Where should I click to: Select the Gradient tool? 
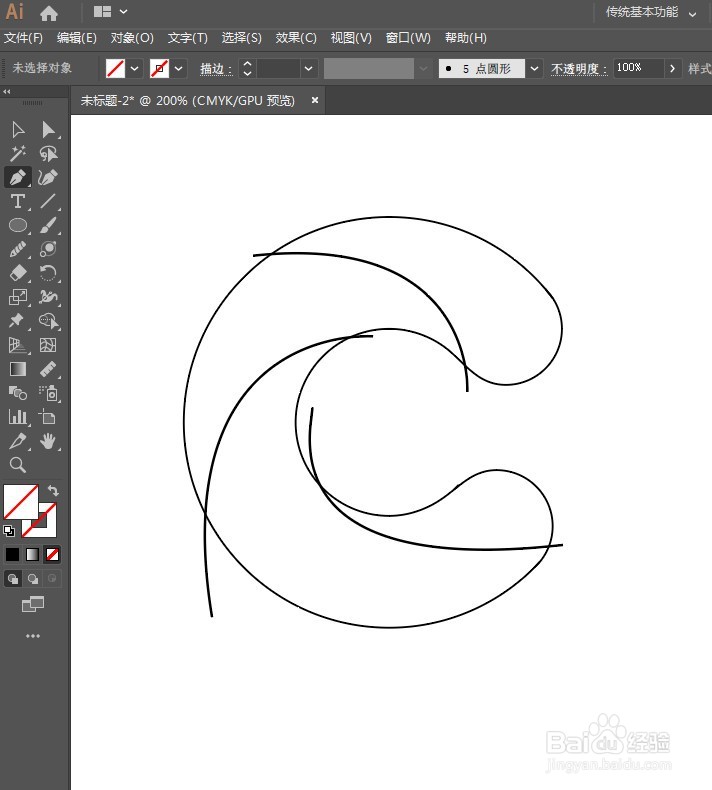coord(18,369)
